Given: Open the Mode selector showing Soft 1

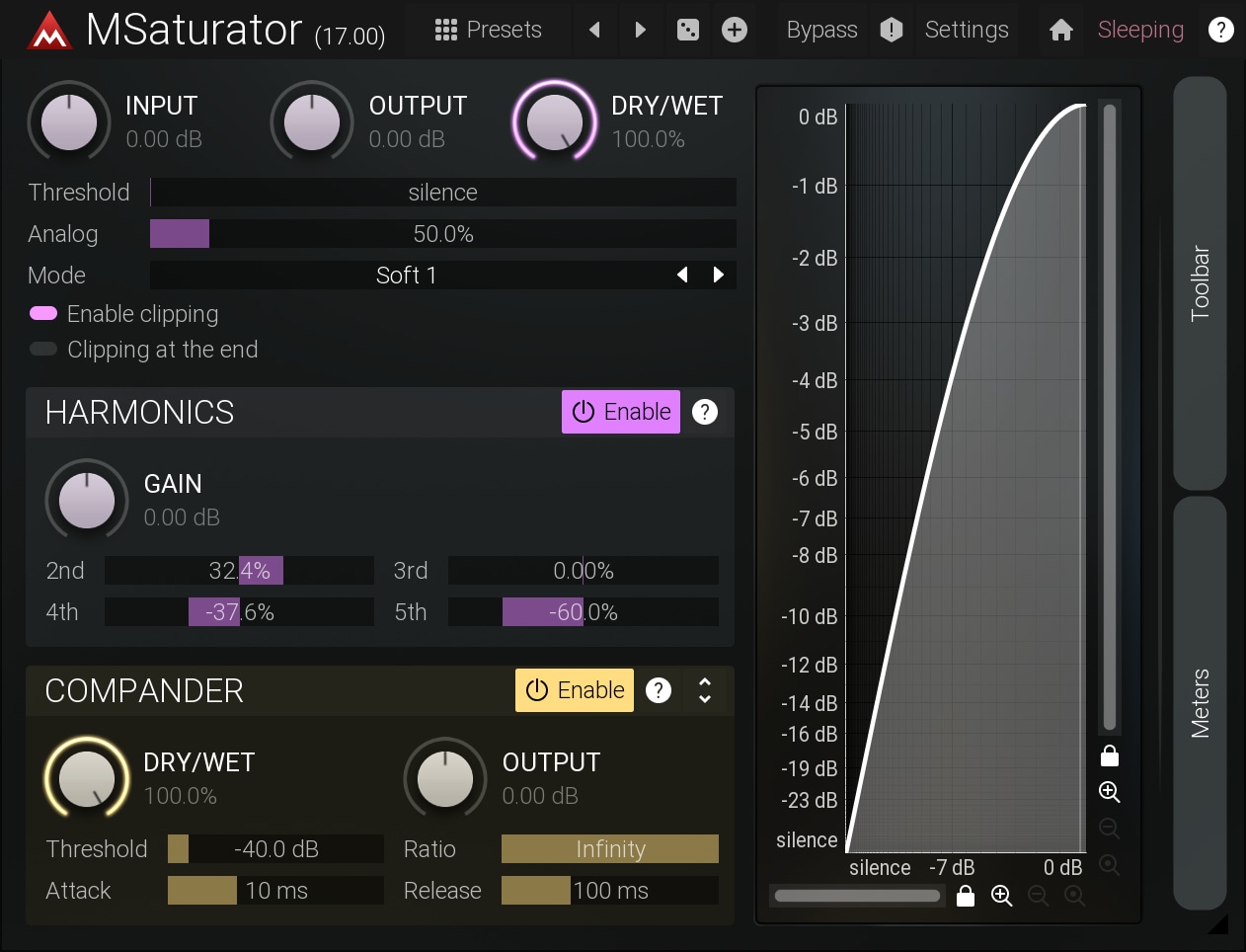Looking at the screenshot, I should click(406, 276).
